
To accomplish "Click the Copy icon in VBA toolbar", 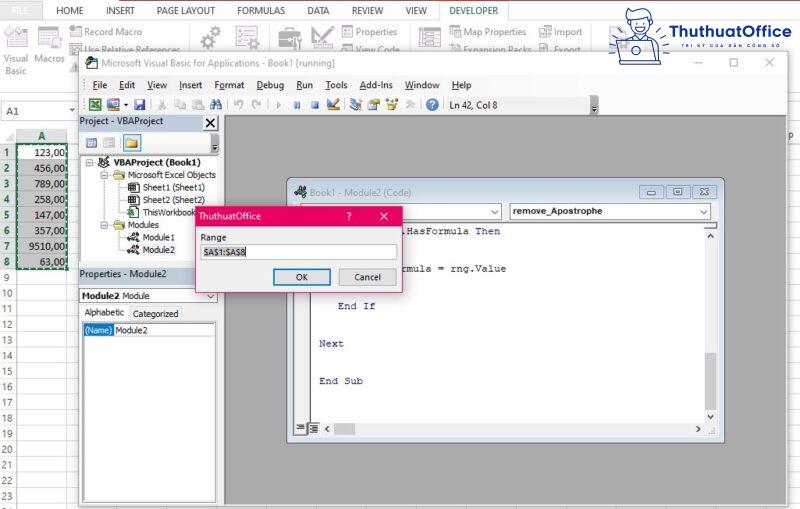I will [x=180, y=105].
